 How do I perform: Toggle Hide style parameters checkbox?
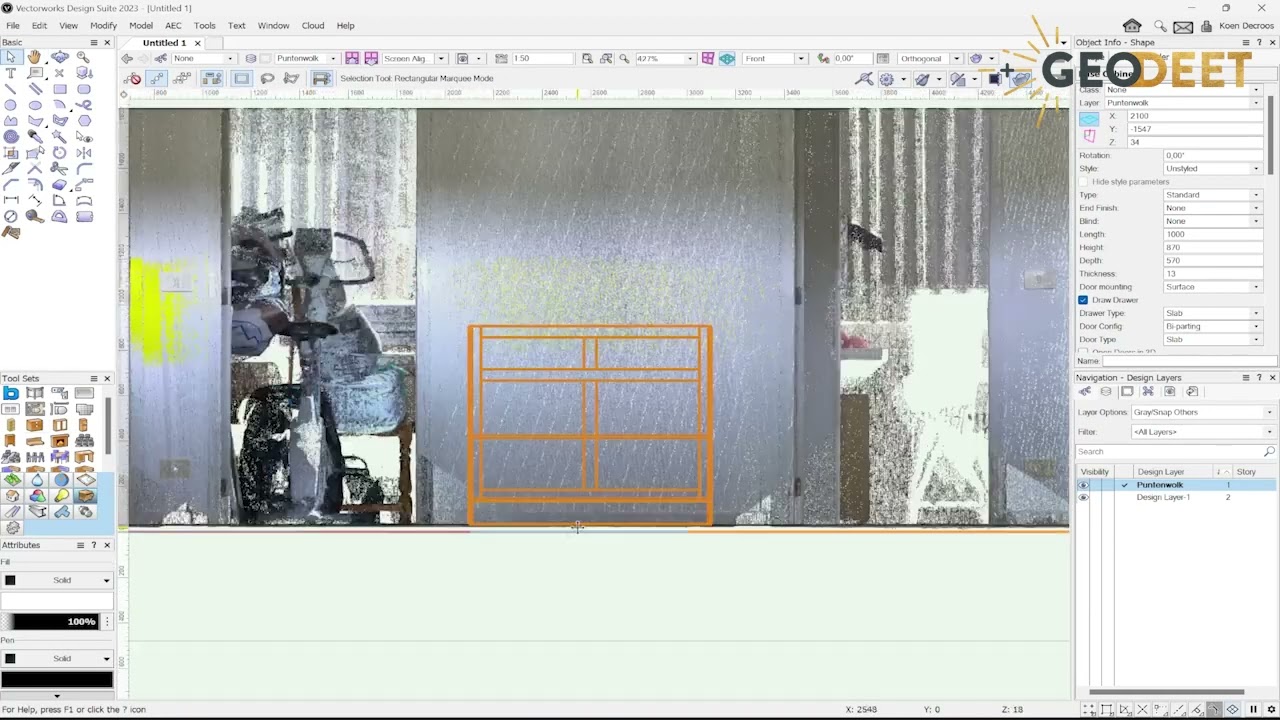(x=1083, y=182)
